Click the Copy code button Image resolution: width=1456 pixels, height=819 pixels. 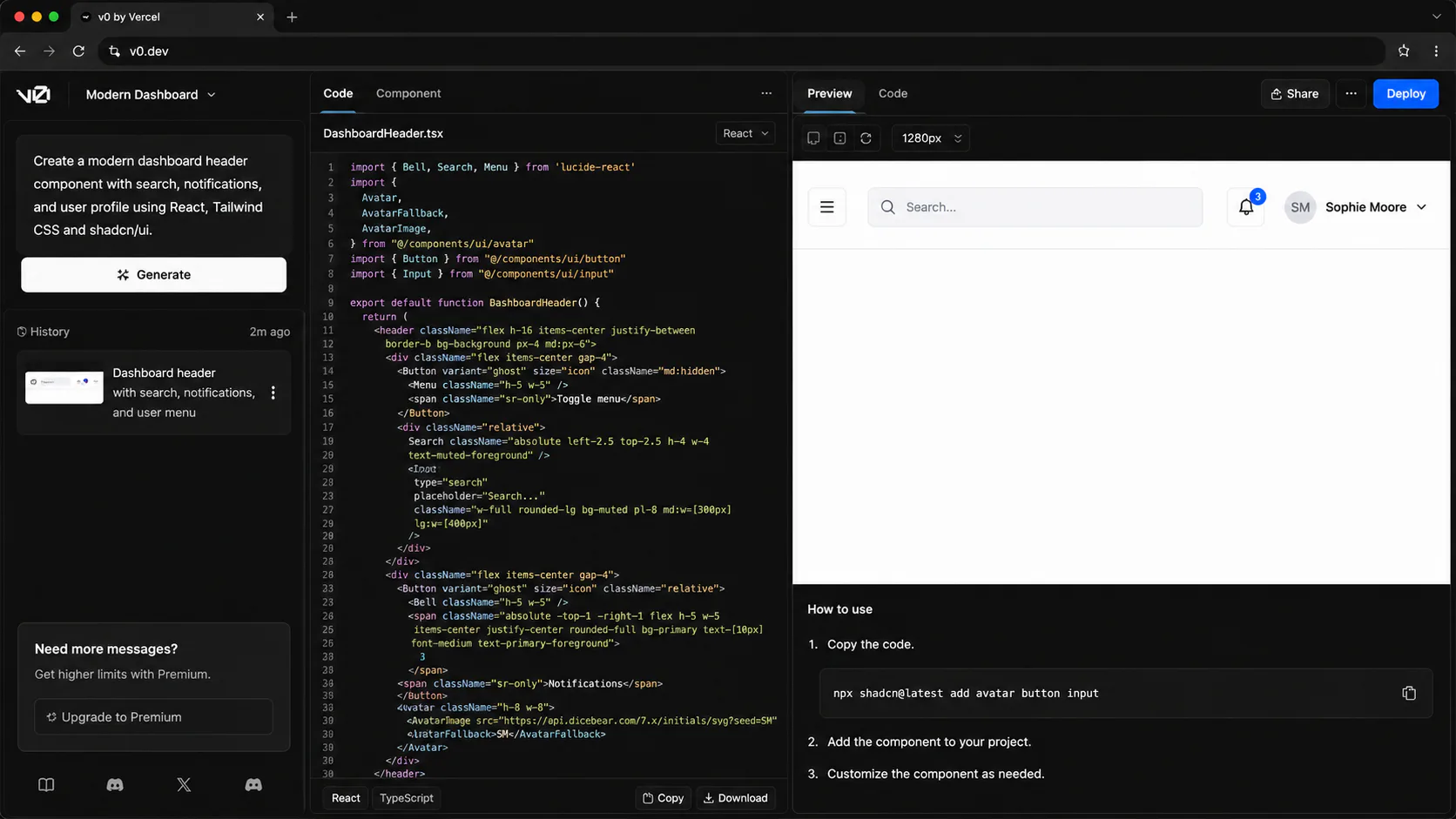pyautogui.click(x=664, y=797)
